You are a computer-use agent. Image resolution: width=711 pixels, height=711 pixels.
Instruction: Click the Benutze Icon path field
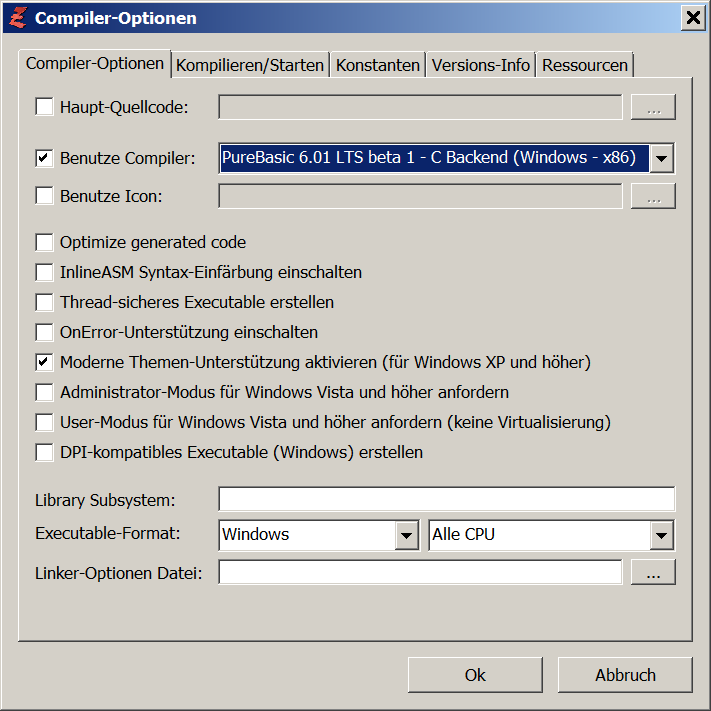click(x=420, y=196)
